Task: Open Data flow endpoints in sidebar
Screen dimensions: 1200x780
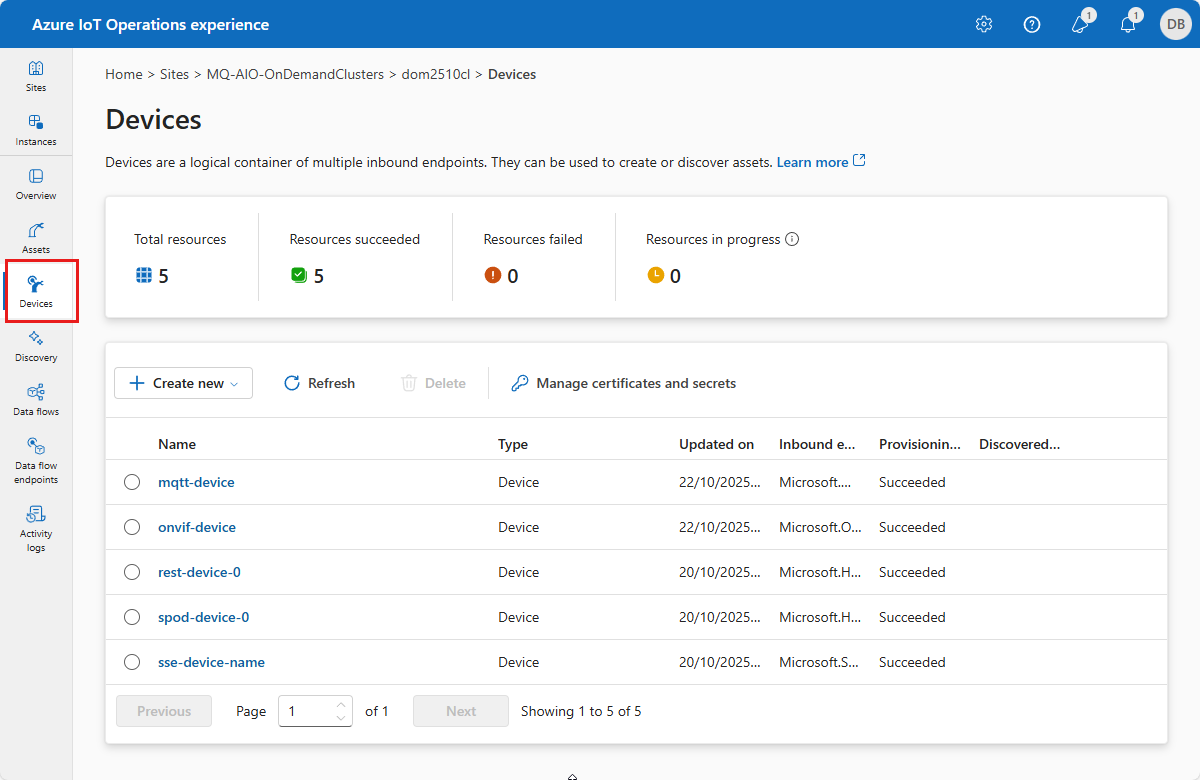Action: (x=36, y=458)
